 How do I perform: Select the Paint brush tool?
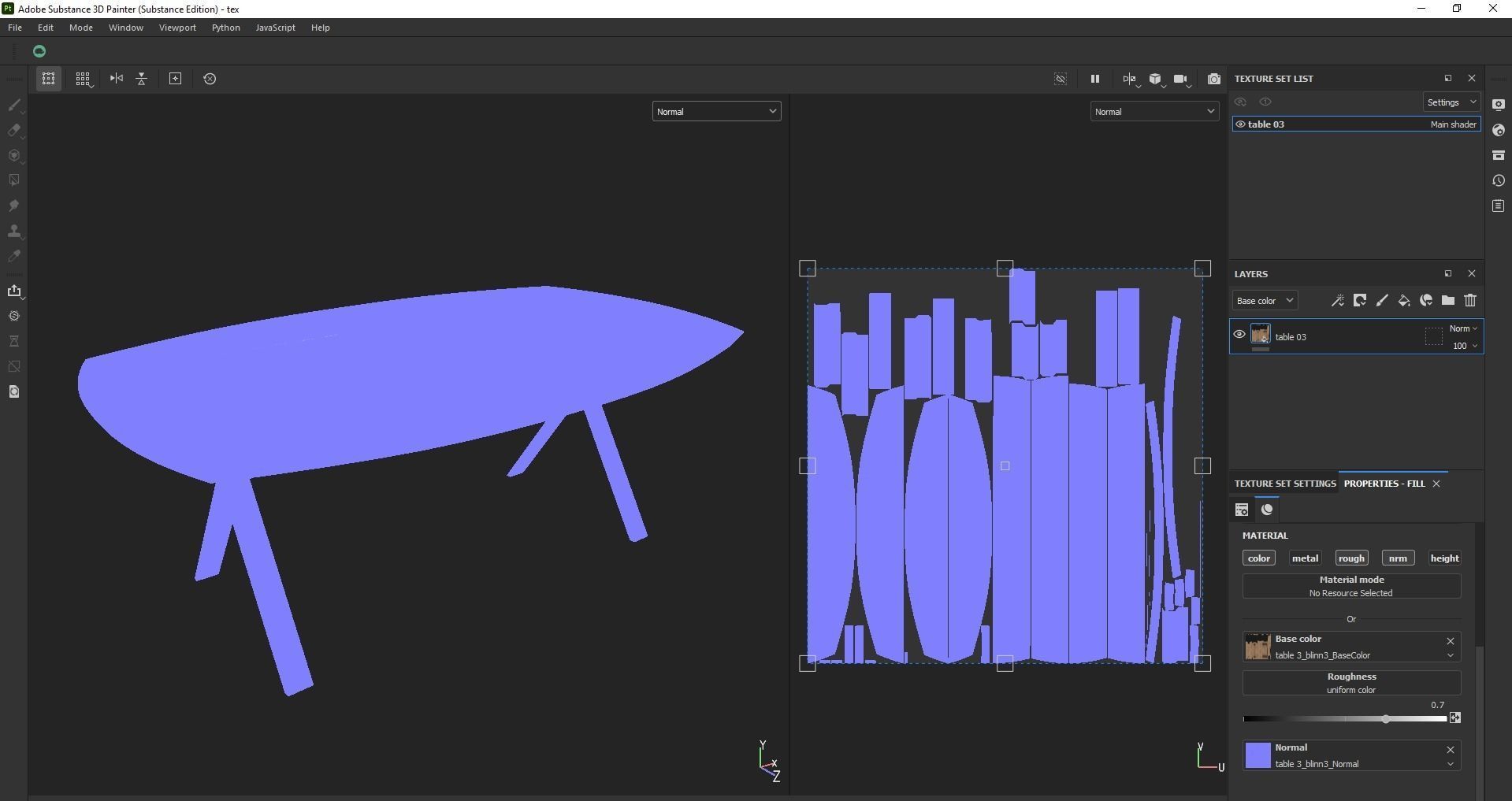[14, 105]
